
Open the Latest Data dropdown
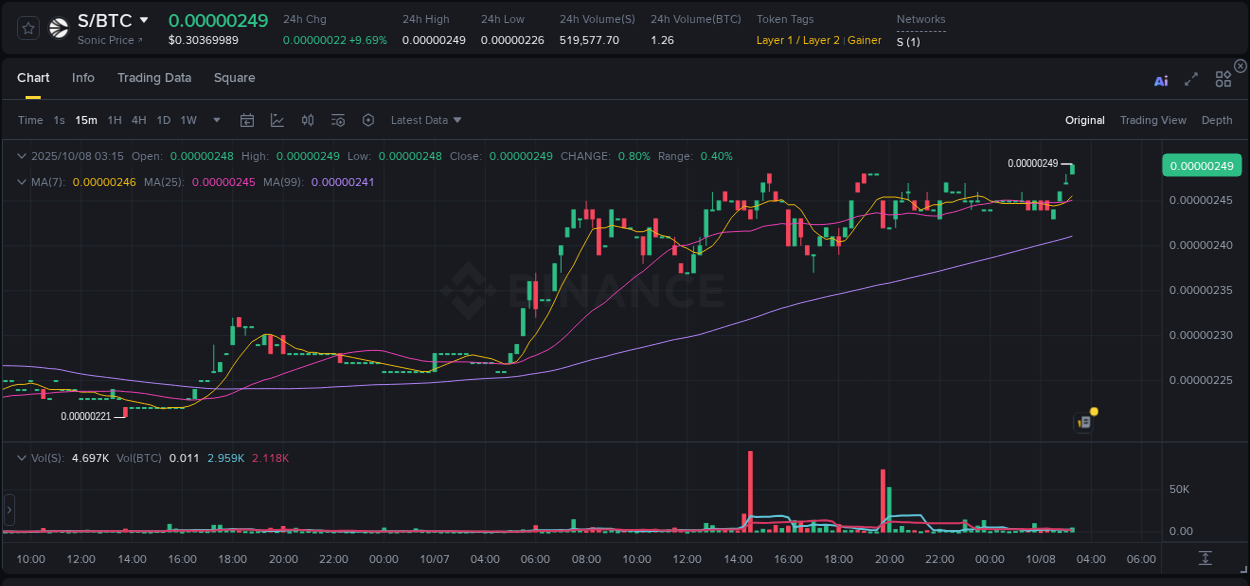click(426, 119)
